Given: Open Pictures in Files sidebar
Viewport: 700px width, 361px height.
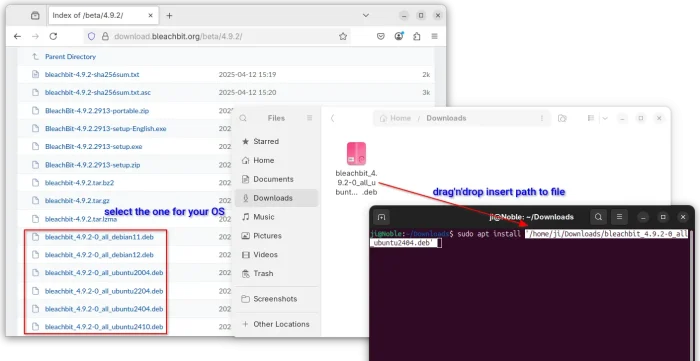Looking at the screenshot, I should pos(276,236).
